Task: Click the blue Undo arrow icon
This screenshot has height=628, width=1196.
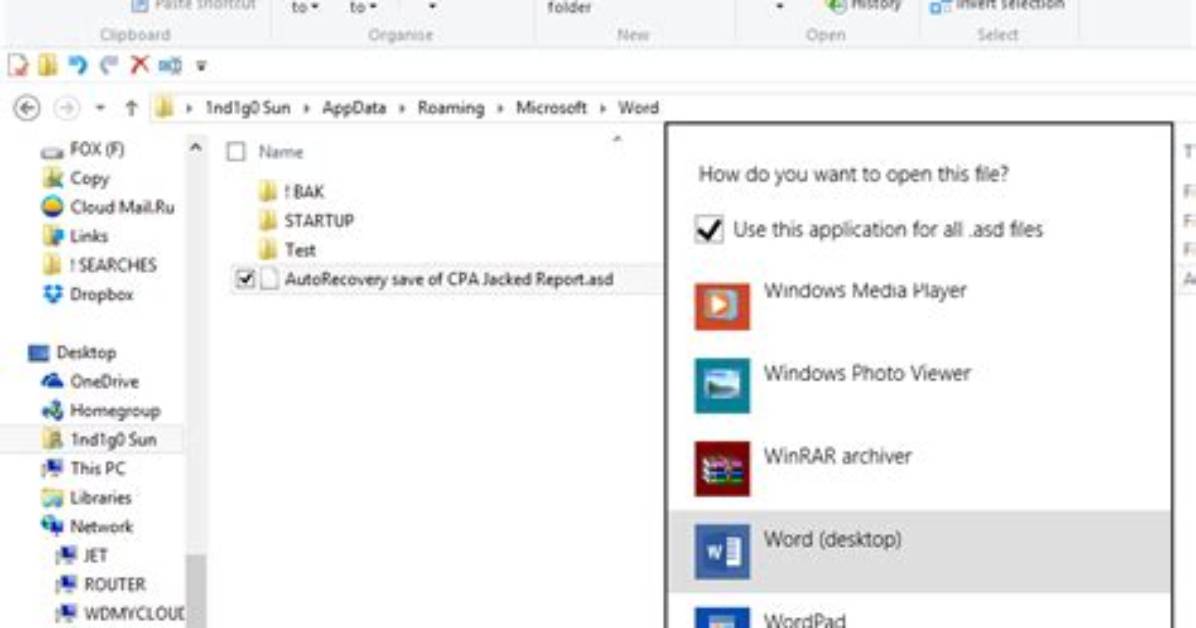Action: click(77, 66)
